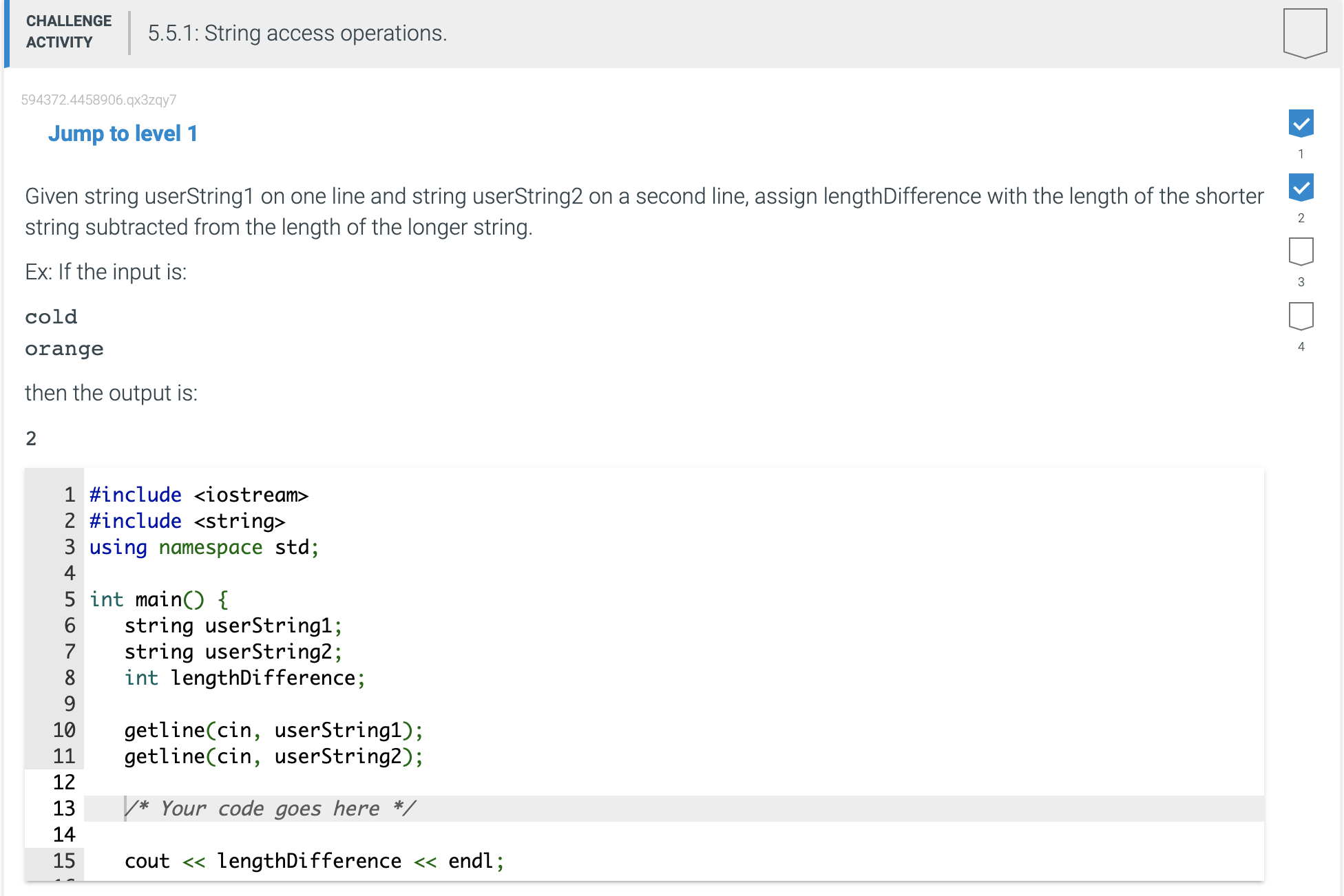The image size is (1344, 896).
Task: Click line number 1 in the code gutter
Action: coord(68,494)
